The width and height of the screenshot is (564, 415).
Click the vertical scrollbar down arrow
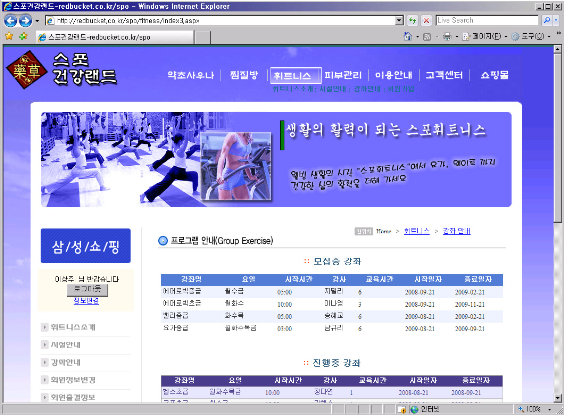pos(558,398)
